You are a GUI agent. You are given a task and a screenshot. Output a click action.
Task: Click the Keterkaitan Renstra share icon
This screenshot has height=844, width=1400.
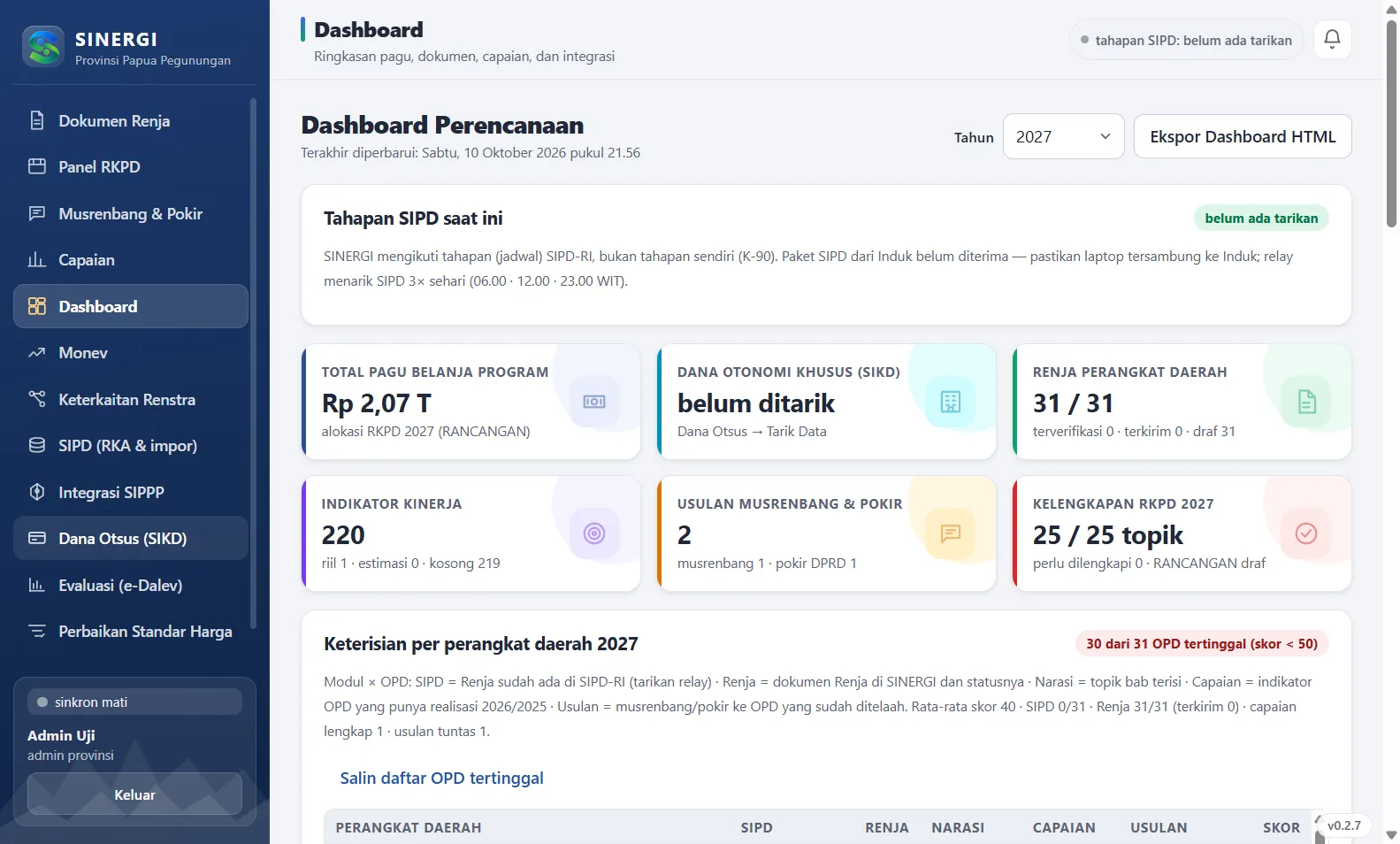point(37,399)
